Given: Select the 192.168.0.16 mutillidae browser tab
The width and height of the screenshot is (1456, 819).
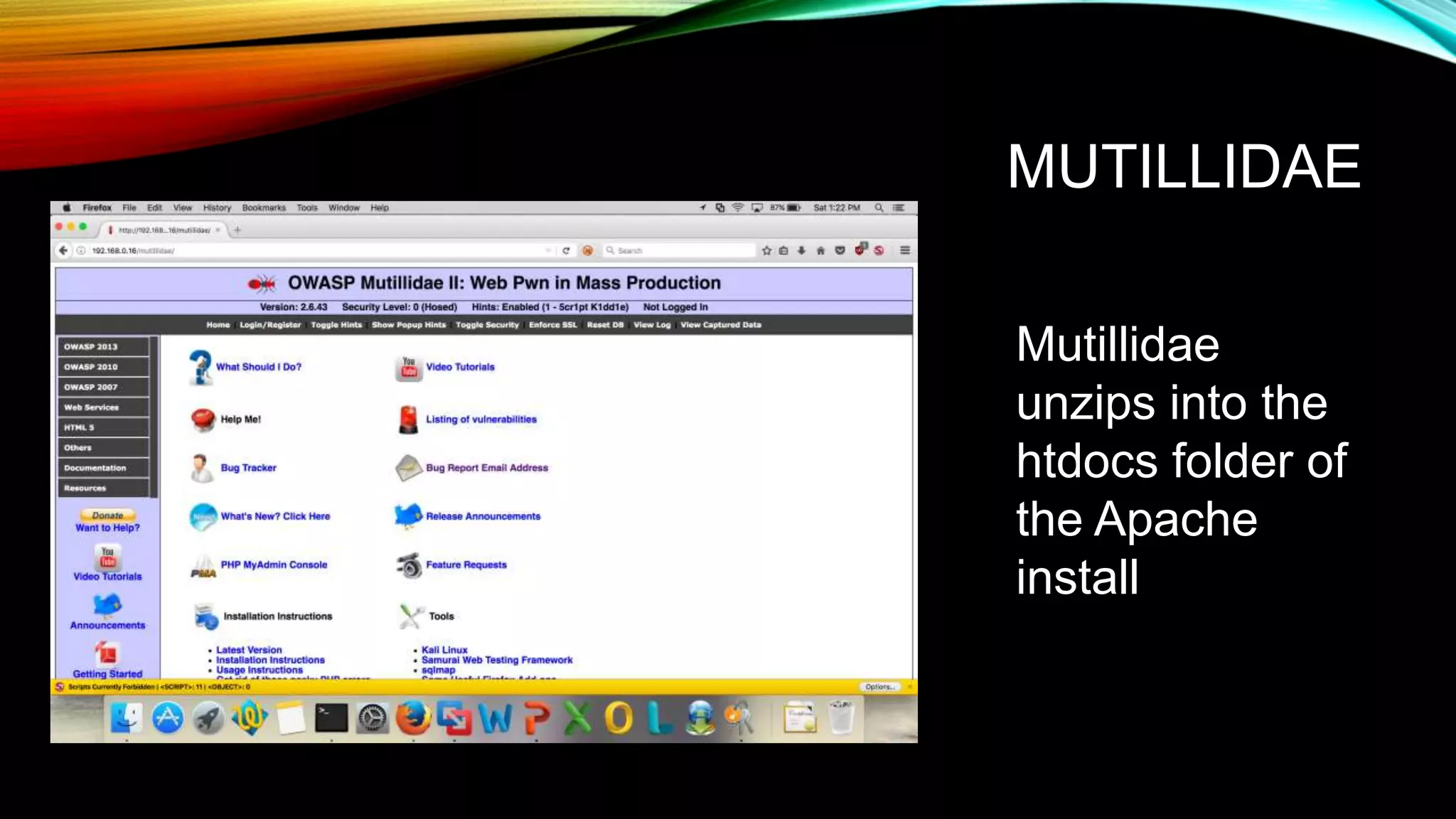Looking at the screenshot, I should click(164, 230).
